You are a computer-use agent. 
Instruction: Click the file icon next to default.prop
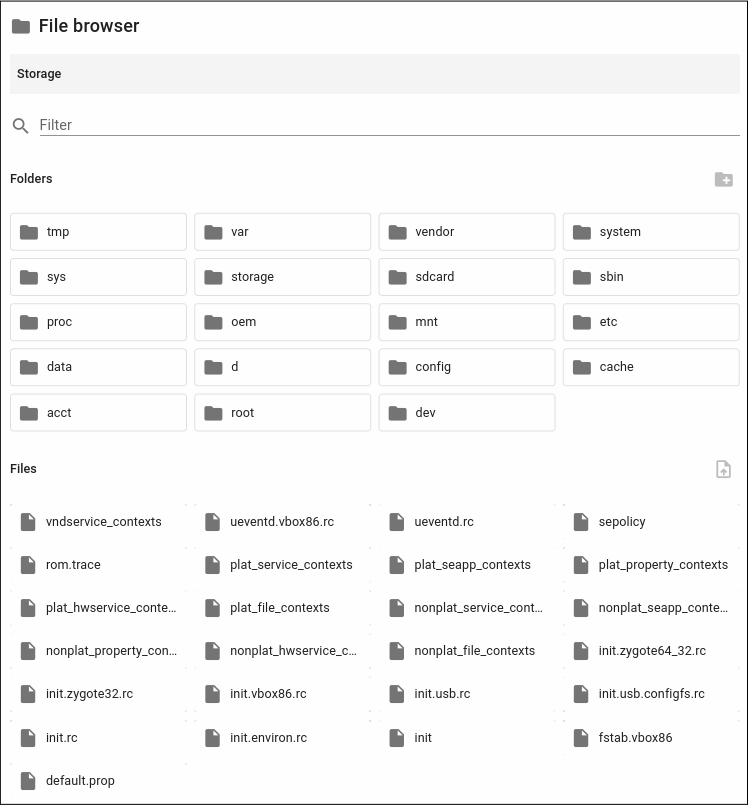click(28, 781)
